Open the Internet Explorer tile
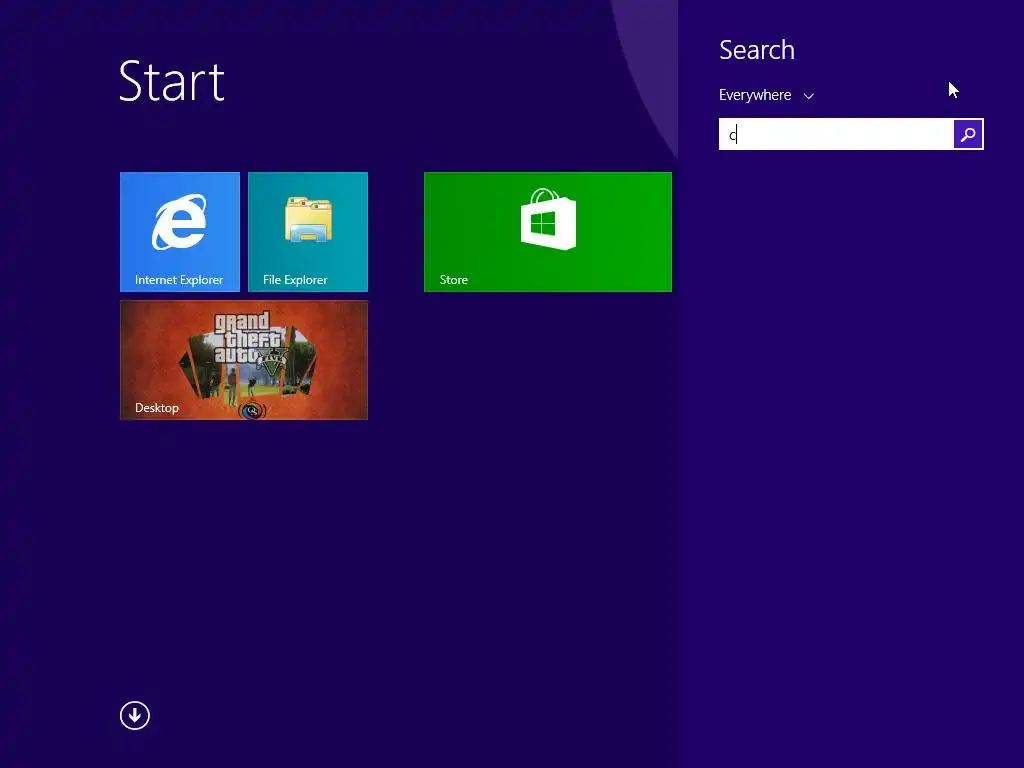The width and height of the screenshot is (1024, 768). pyautogui.click(x=180, y=232)
